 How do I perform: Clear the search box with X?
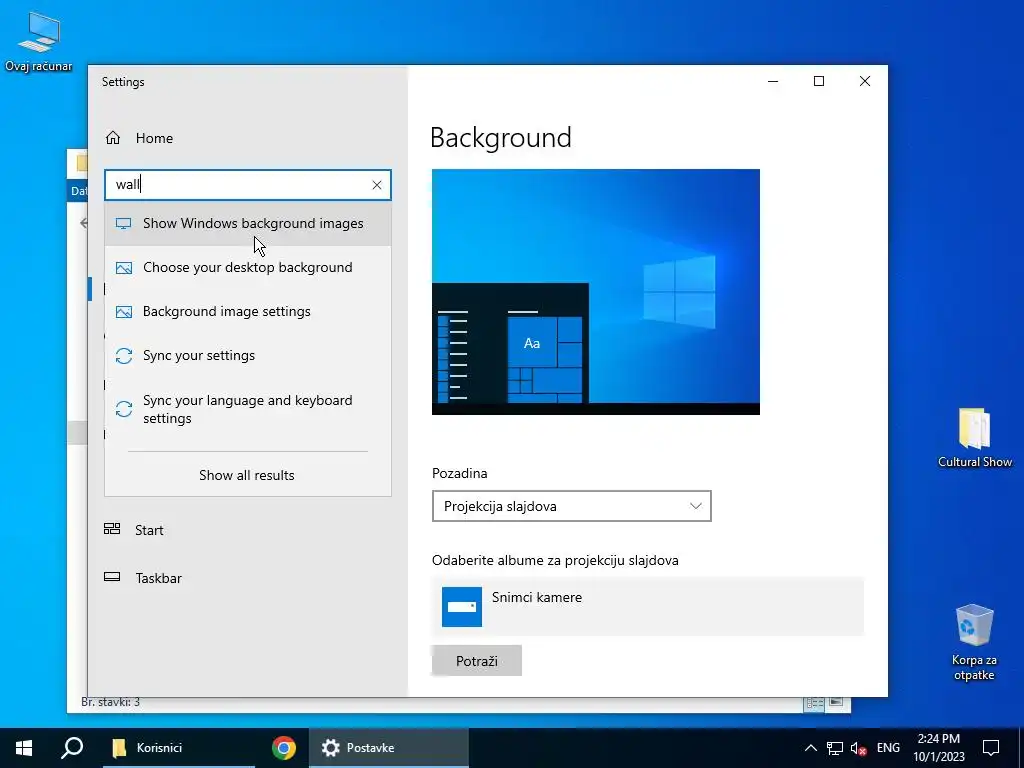point(377,185)
